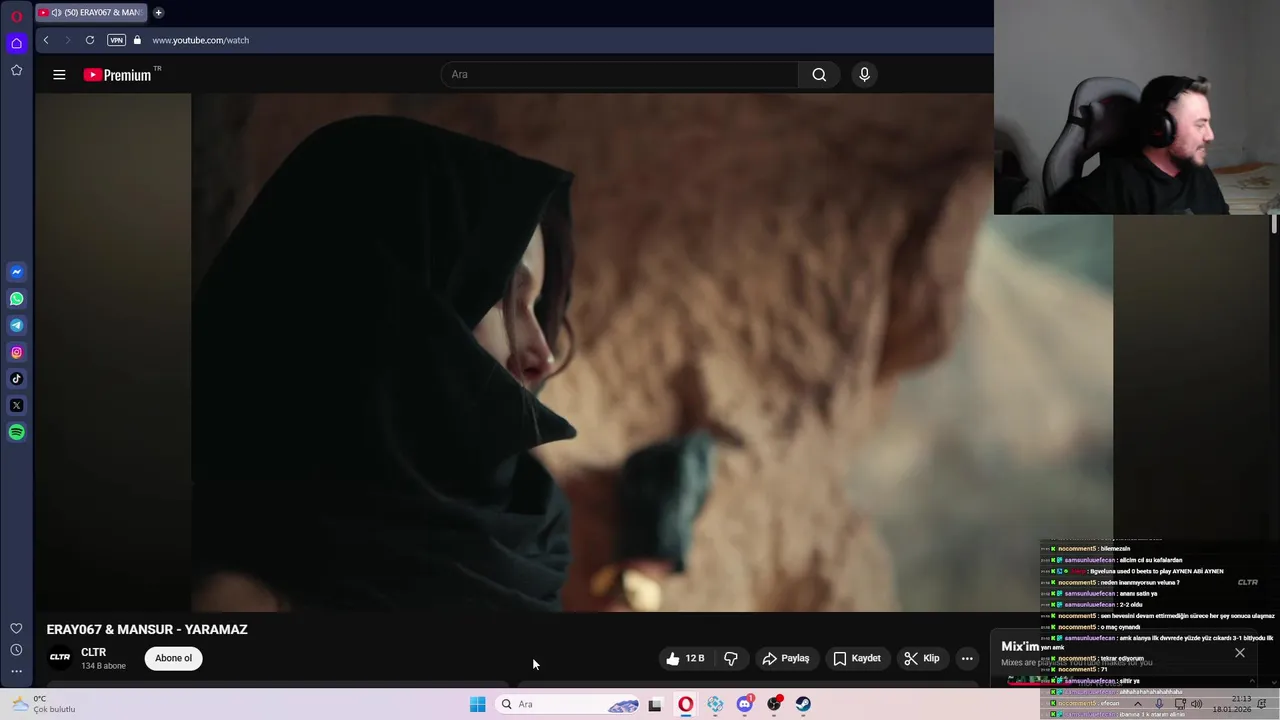
Task: Toggle the Opera VPN badge
Action: tap(116, 40)
